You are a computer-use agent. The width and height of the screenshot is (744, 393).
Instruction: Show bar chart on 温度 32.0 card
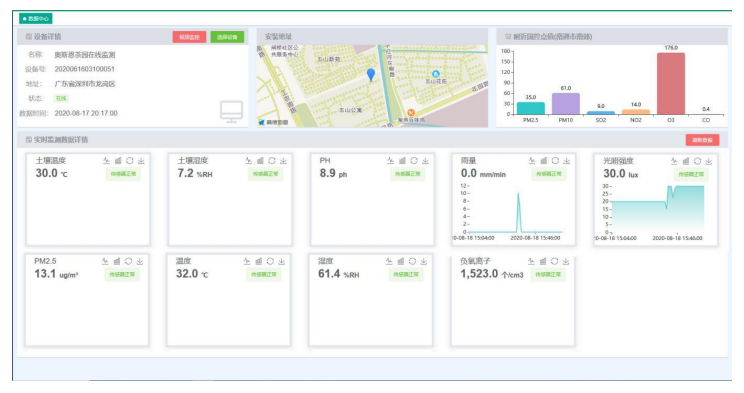(259, 262)
